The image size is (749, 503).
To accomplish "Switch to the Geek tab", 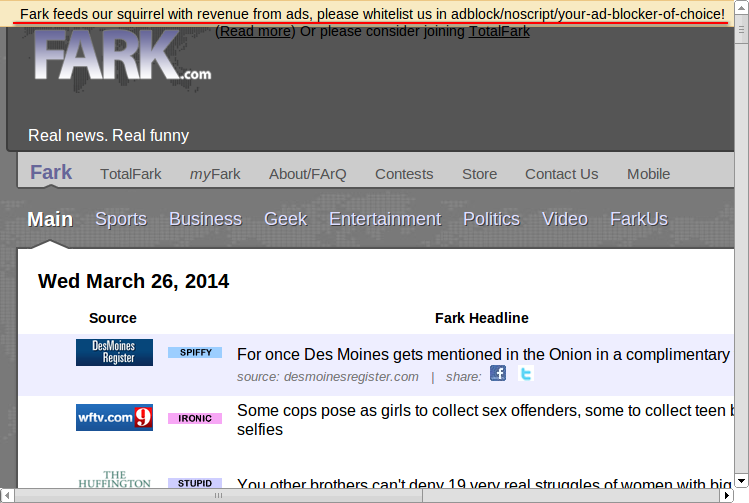I will tap(285, 219).
